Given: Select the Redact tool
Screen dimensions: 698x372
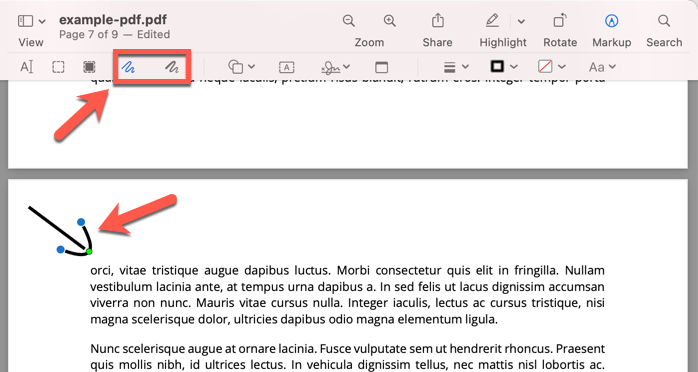Looking at the screenshot, I should (89, 67).
